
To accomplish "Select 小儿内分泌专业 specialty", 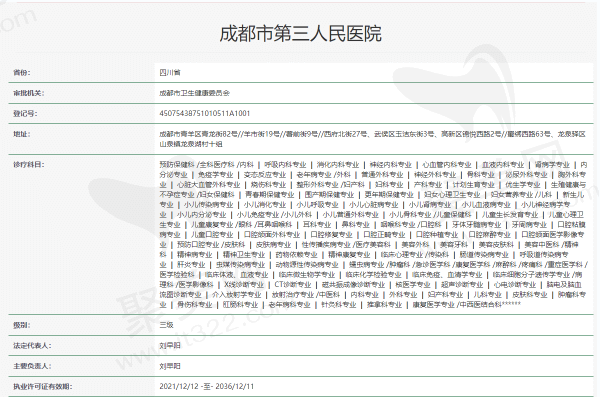I will coord(202,215).
